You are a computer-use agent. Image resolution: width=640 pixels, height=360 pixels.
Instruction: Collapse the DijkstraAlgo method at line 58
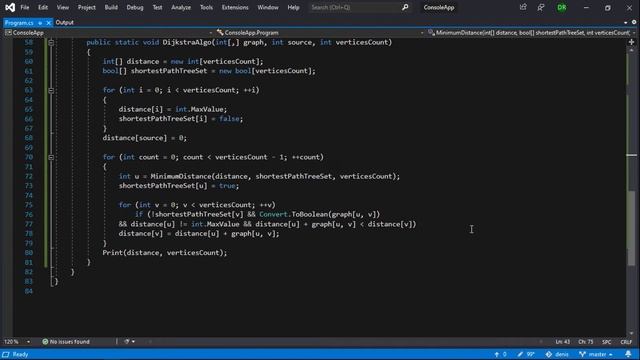(x=51, y=42)
